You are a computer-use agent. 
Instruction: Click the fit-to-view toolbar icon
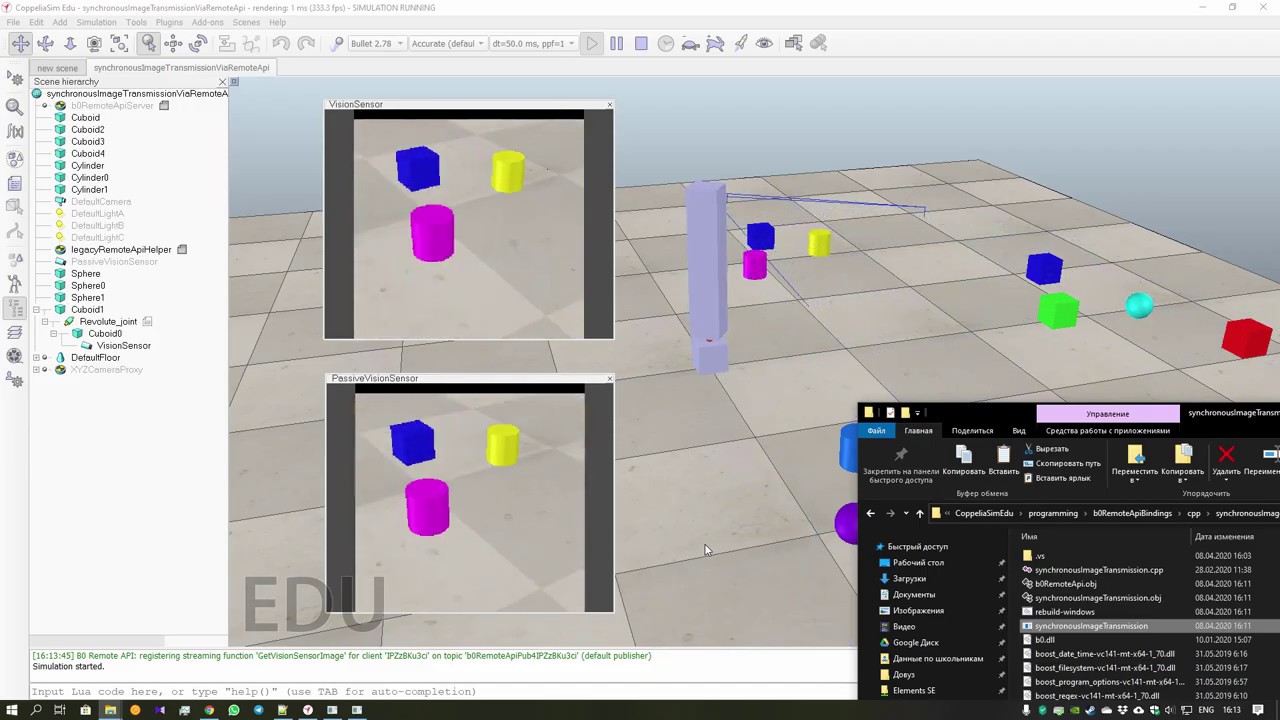click(x=119, y=43)
